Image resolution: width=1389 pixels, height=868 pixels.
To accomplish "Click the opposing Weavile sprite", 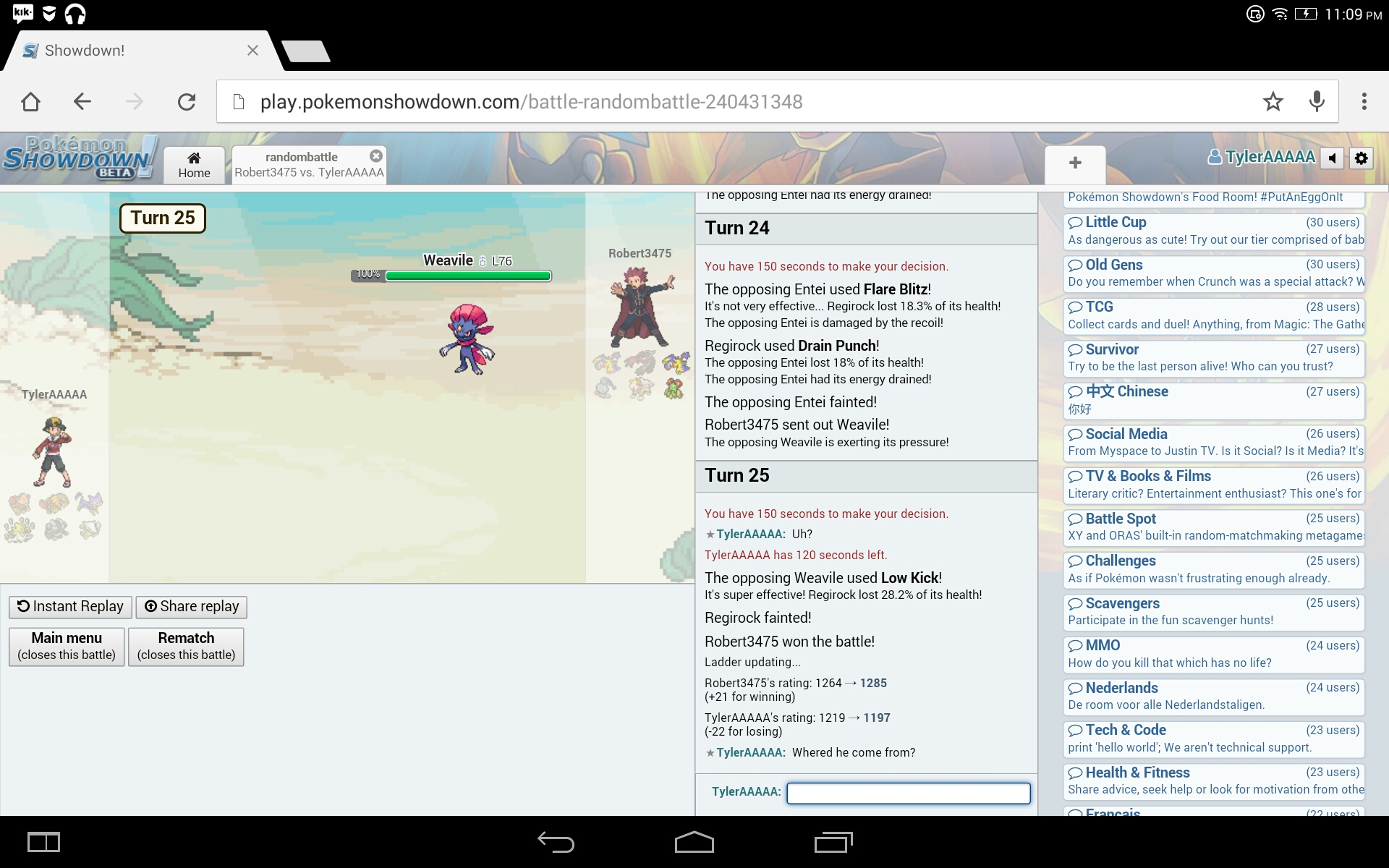I will click(x=468, y=339).
